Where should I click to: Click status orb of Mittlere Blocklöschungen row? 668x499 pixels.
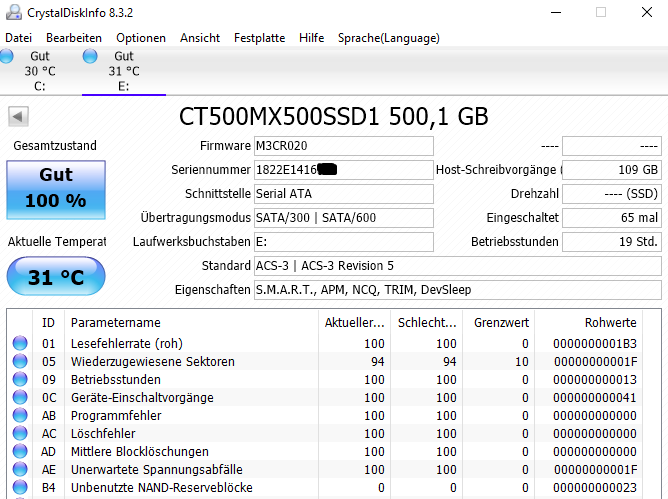pos(20,451)
